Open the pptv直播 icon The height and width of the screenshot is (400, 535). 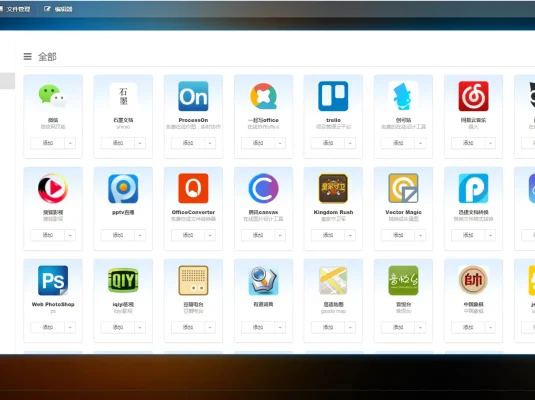coord(123,188)
